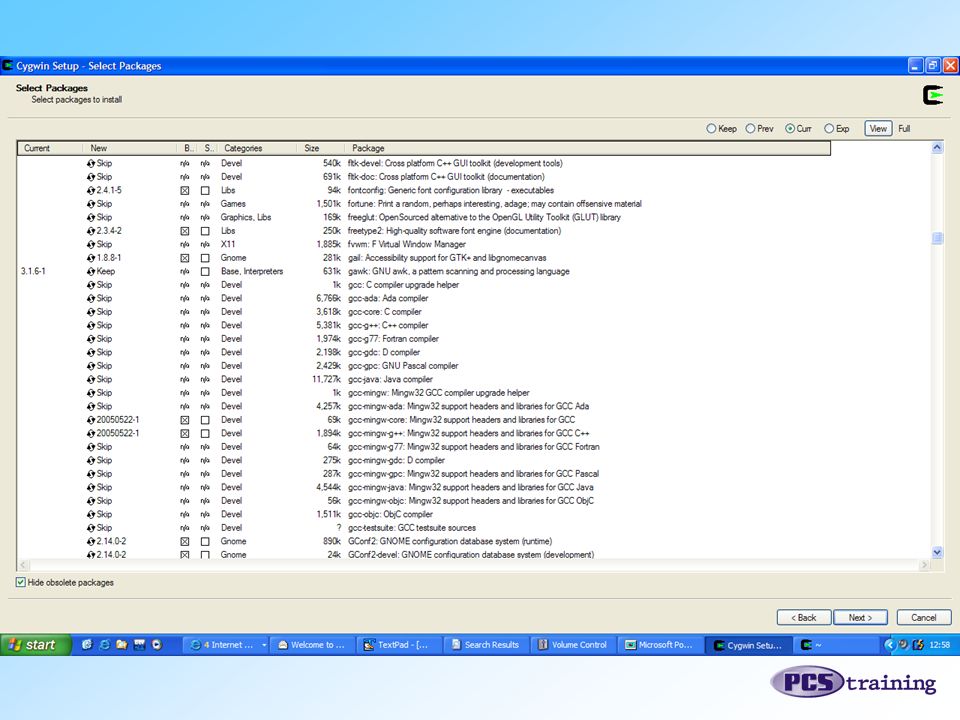
Task: Select the gcc-gdc: D compiler text
Action: [384, 352]
